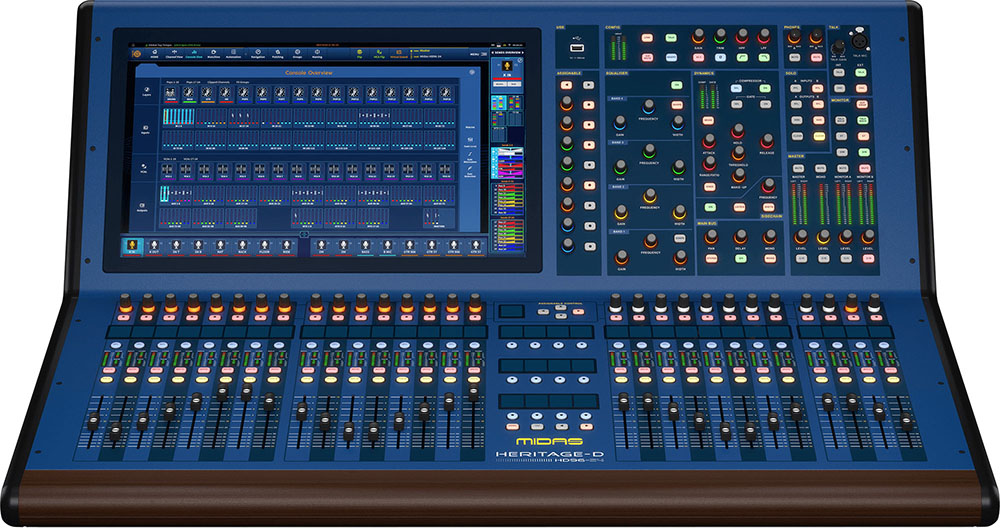Select Outputs icon in overview sidebar

click(142, 206)
